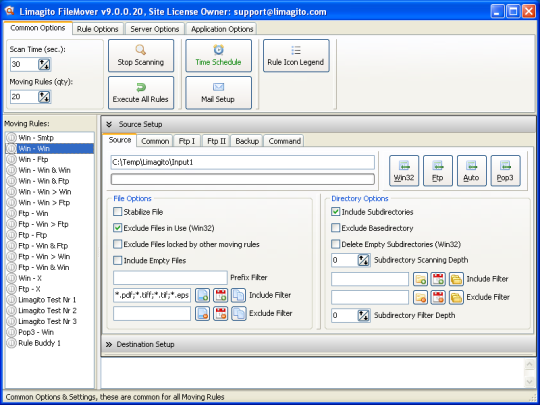Open the Ftp I tab

(x=187, y=141)
